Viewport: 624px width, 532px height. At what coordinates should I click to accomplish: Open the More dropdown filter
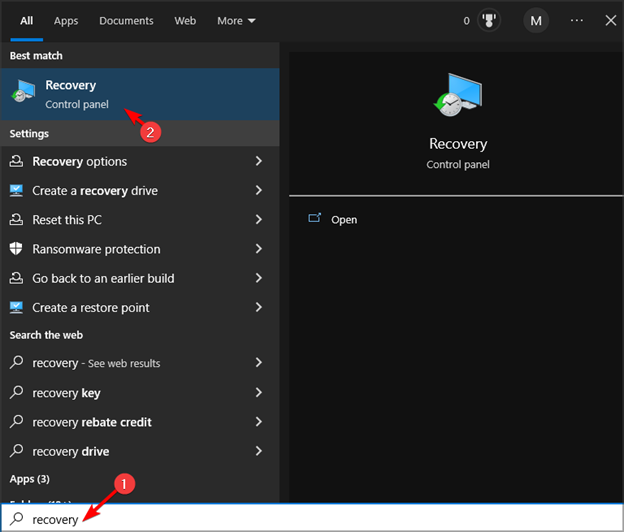(x=236, y=21)
